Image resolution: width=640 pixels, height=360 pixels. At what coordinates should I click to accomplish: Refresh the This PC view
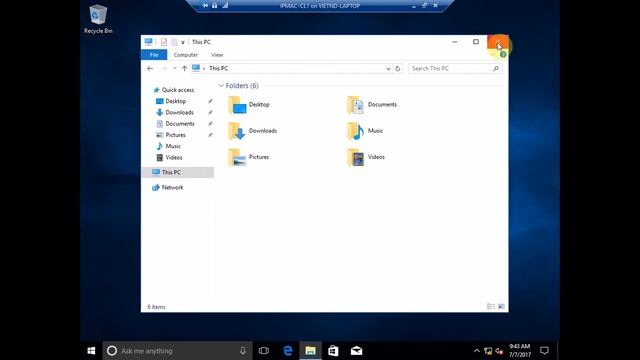(x=398, y=69)
